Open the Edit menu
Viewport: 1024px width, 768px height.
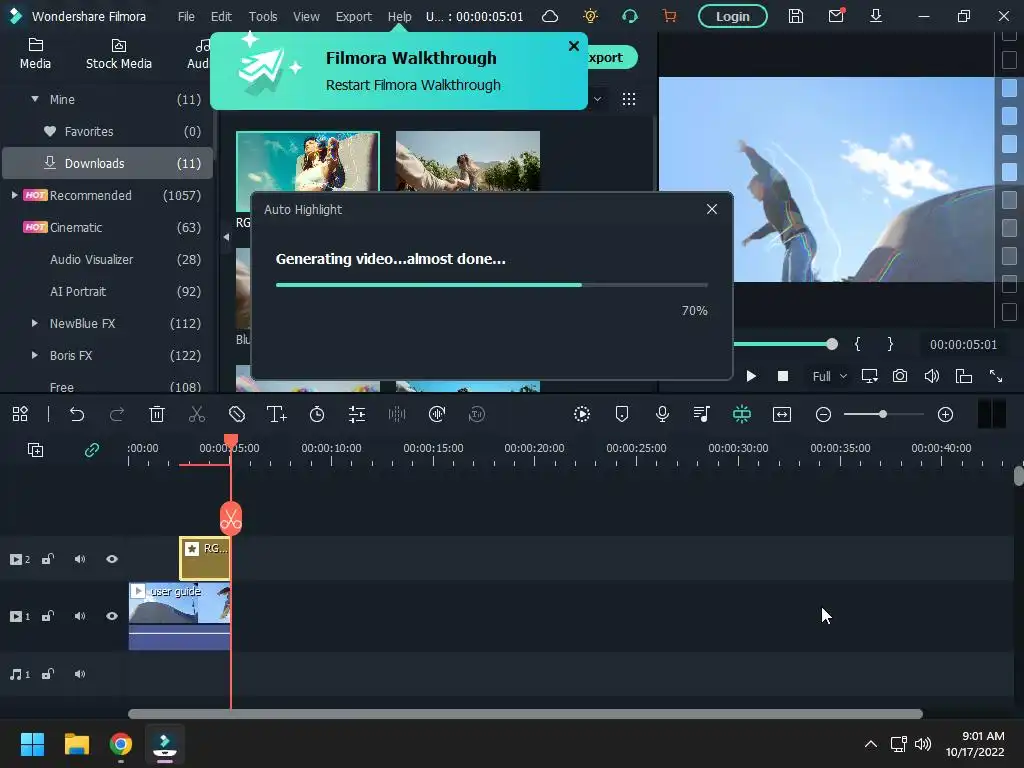click(221, 16)
